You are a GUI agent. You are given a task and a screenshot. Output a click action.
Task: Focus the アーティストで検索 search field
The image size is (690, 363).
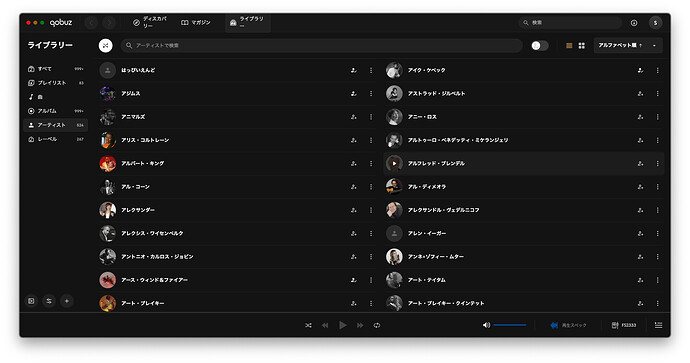322,45
